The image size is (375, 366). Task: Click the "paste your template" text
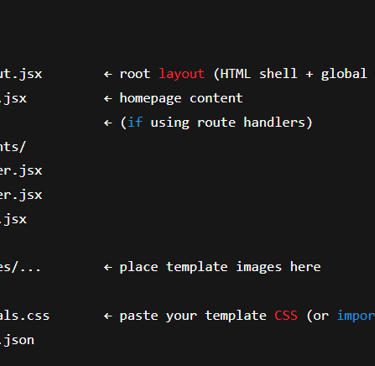tap(193, 316)
